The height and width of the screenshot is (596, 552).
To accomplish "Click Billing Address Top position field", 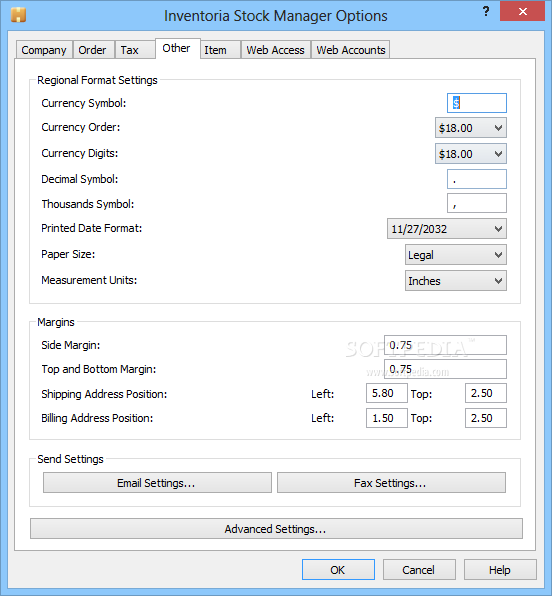I will point(486,418).
